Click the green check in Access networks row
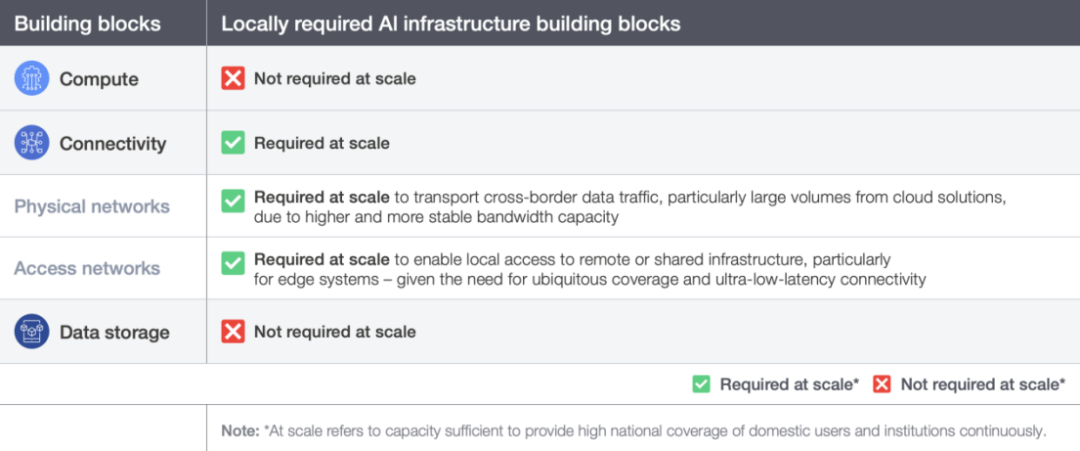 [233, 263]
